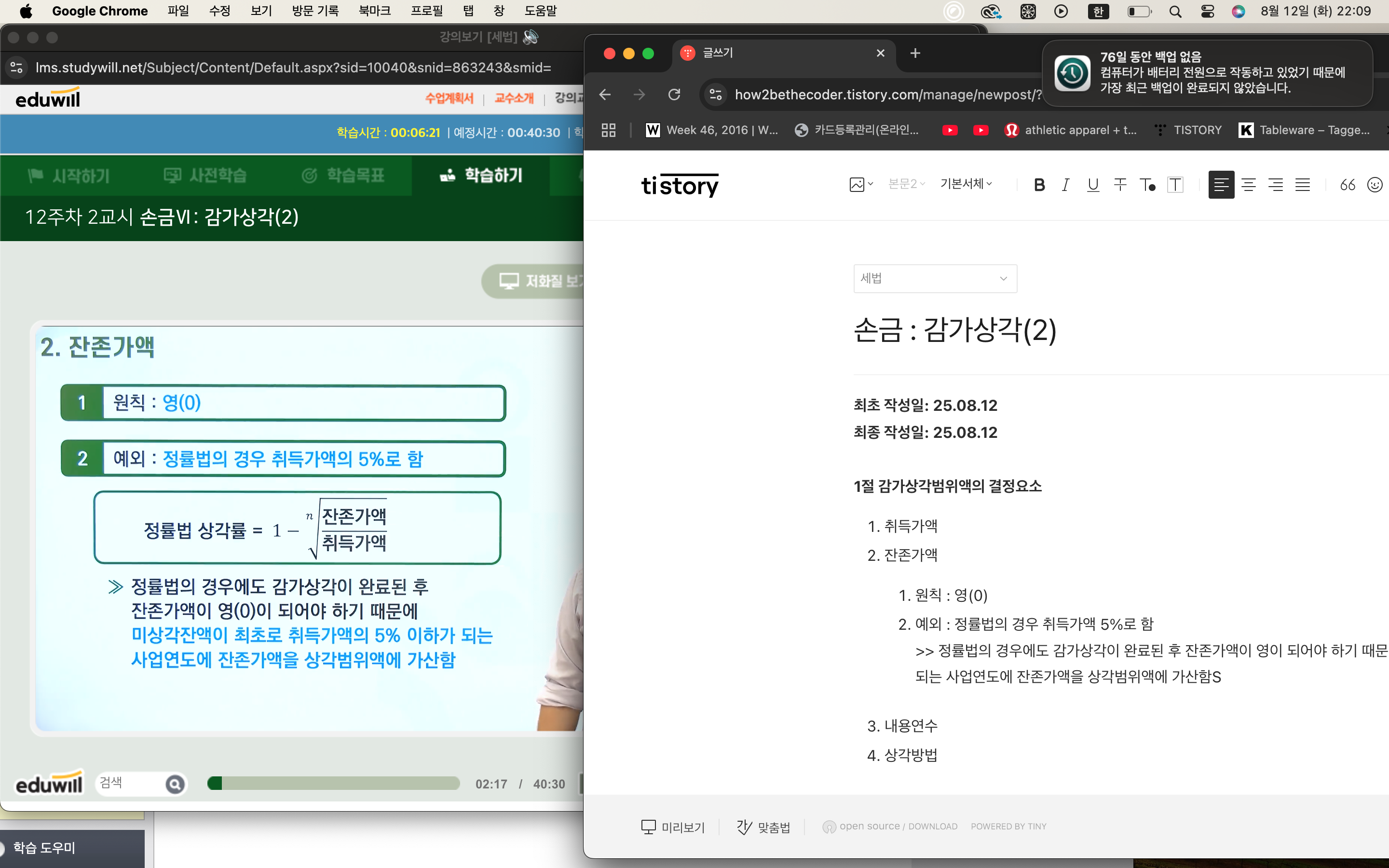
Task: Insert a blockquote with quote icon
Action: pos(1347,185)
